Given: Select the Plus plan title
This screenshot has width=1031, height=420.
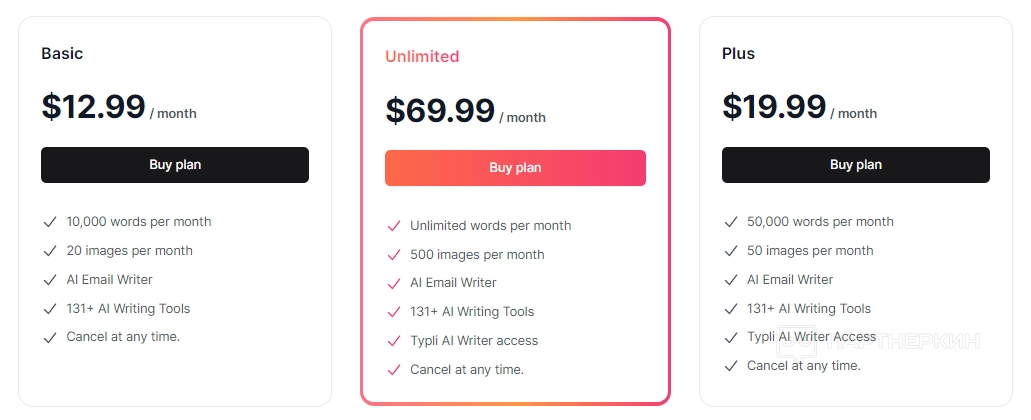Looking at the screenshot, I should 738,54.
